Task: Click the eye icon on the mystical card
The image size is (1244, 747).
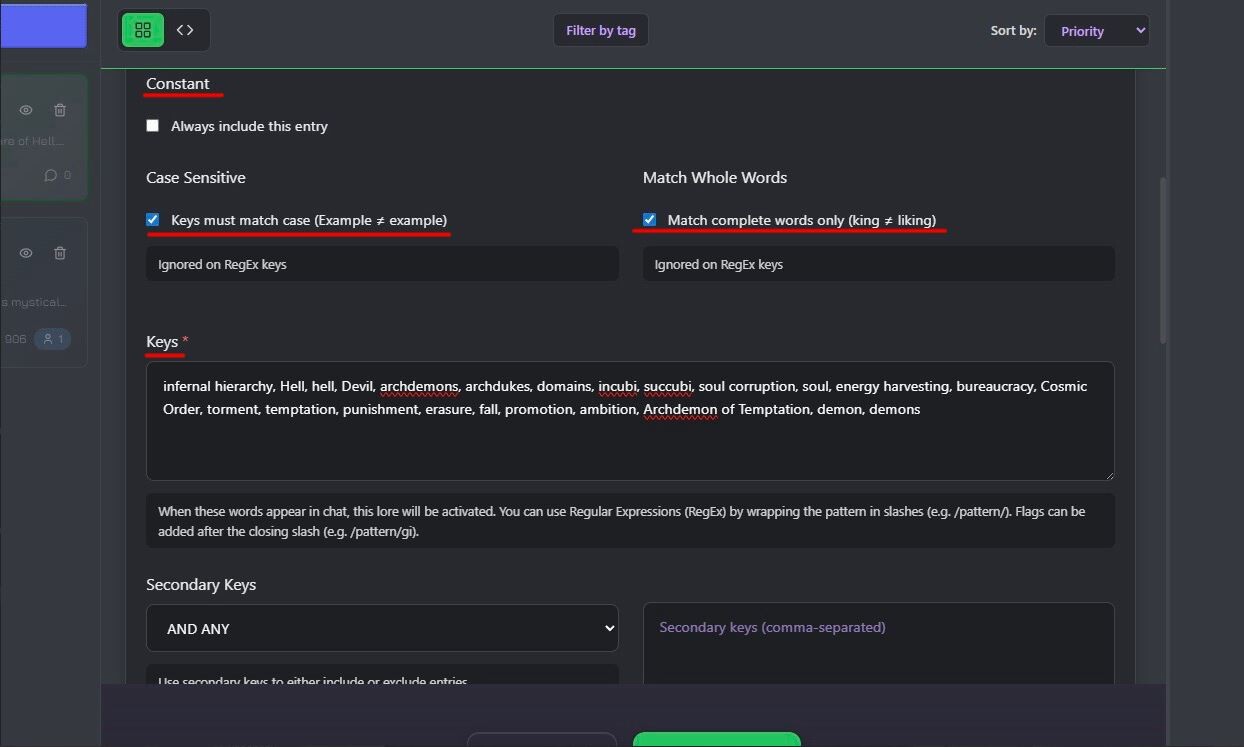Action: coord(26,253)
